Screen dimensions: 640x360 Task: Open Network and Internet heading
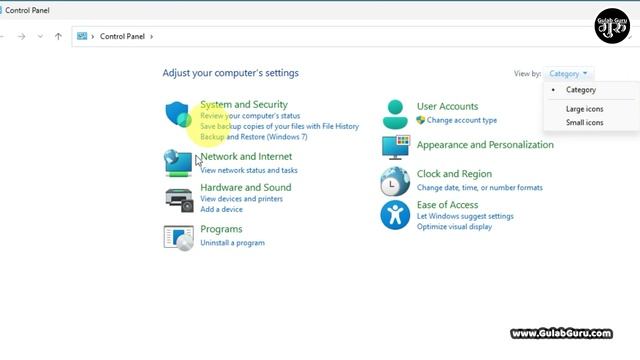(246, 156)
